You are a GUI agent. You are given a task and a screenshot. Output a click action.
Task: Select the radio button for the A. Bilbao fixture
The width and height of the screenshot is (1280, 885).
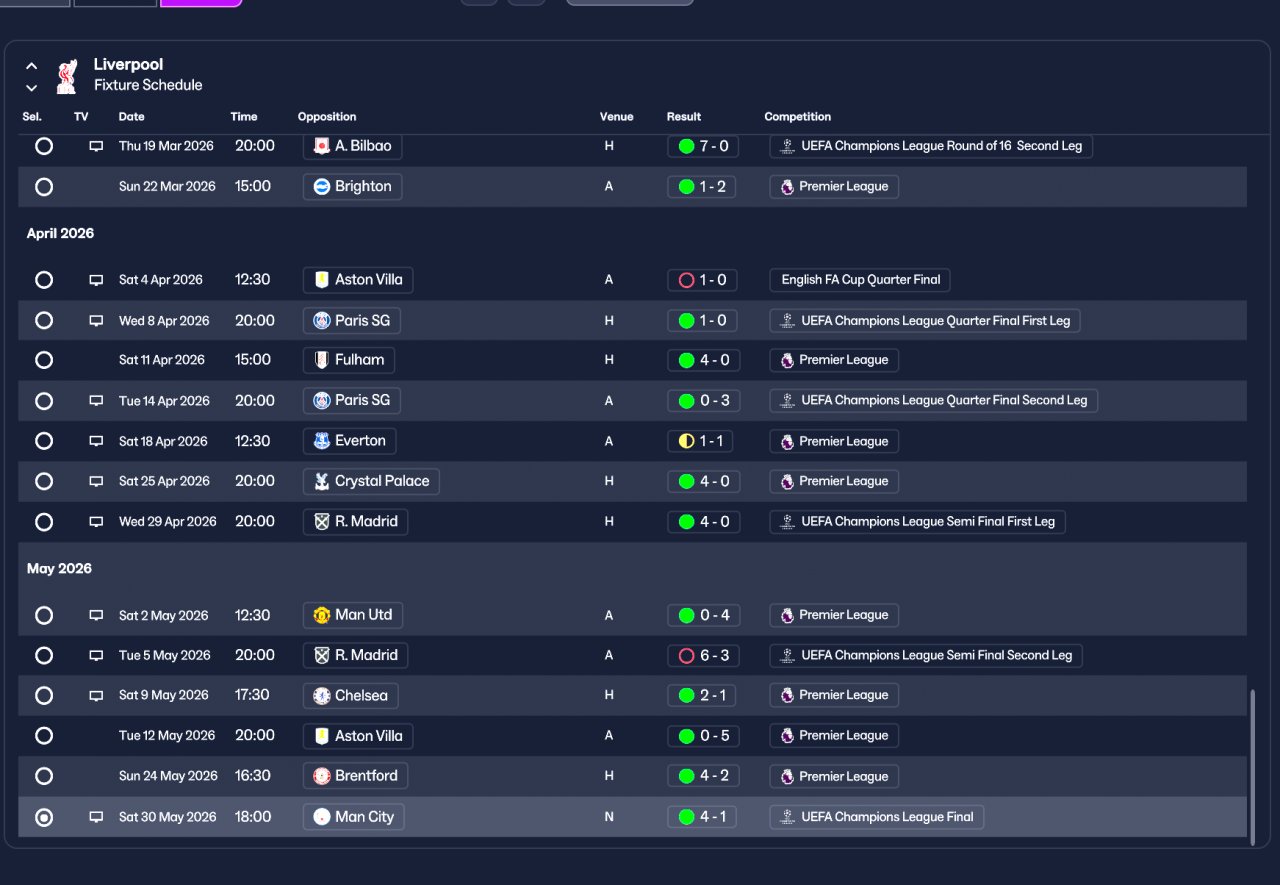(x=44, y=146)
